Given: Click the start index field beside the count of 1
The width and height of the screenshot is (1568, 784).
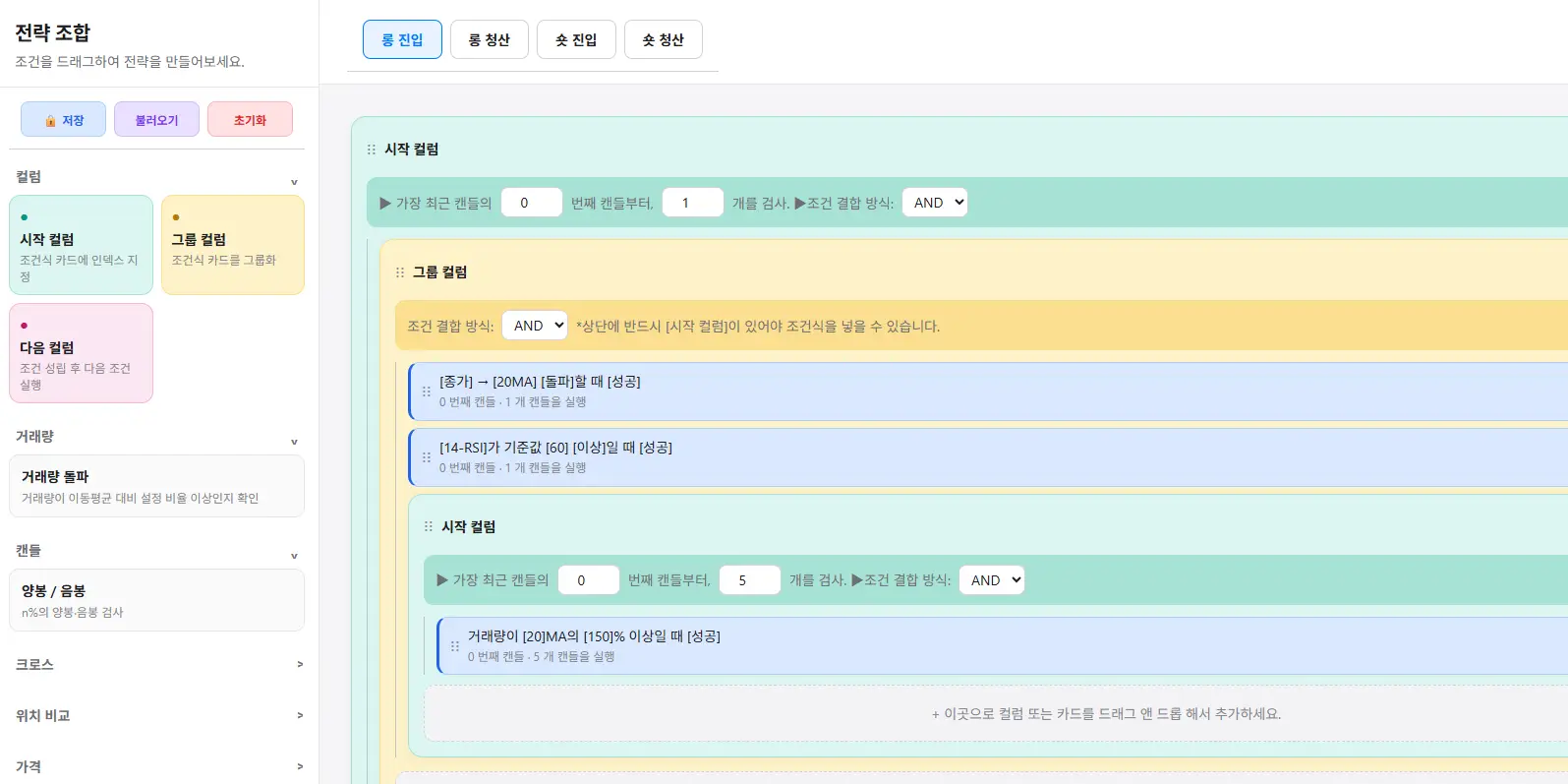Looking at the screenshot, I should [x=532, y=203].
